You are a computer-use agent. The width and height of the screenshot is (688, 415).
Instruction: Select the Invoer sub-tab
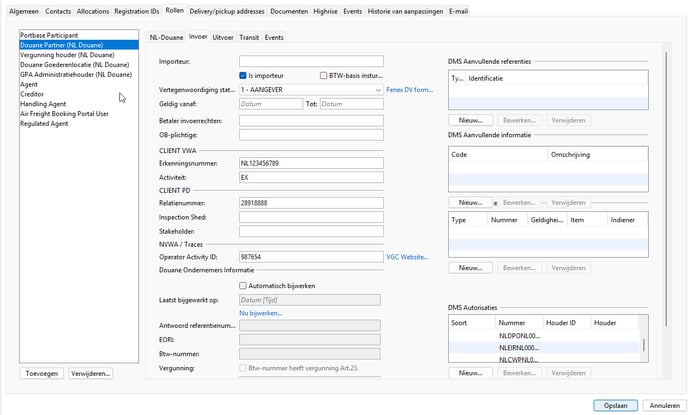pyautogui.click(x=198, y=37)
